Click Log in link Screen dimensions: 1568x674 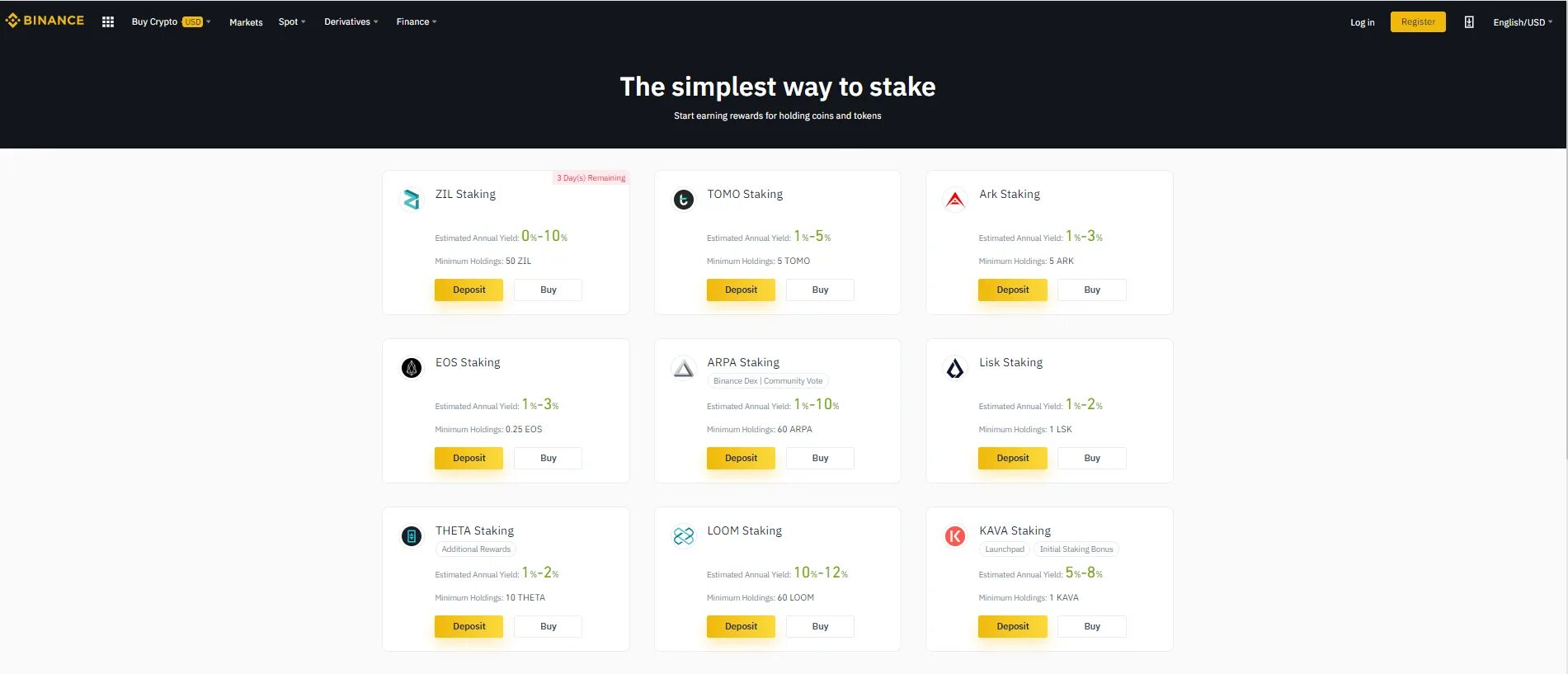(x=1362, y=22)
